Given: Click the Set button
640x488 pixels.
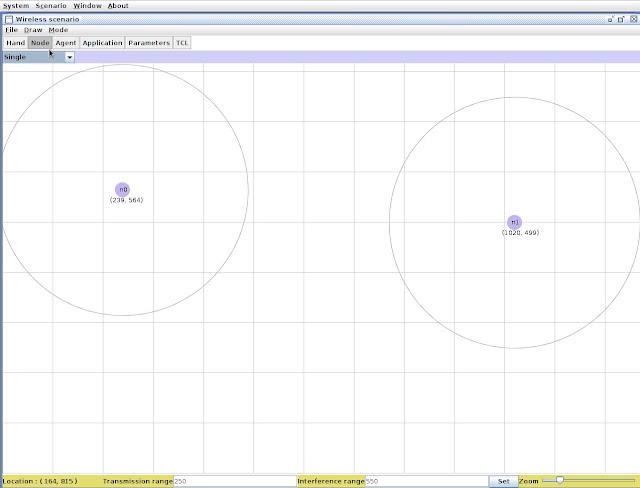Looking at the screenshot, I should [x=504, y=481].
